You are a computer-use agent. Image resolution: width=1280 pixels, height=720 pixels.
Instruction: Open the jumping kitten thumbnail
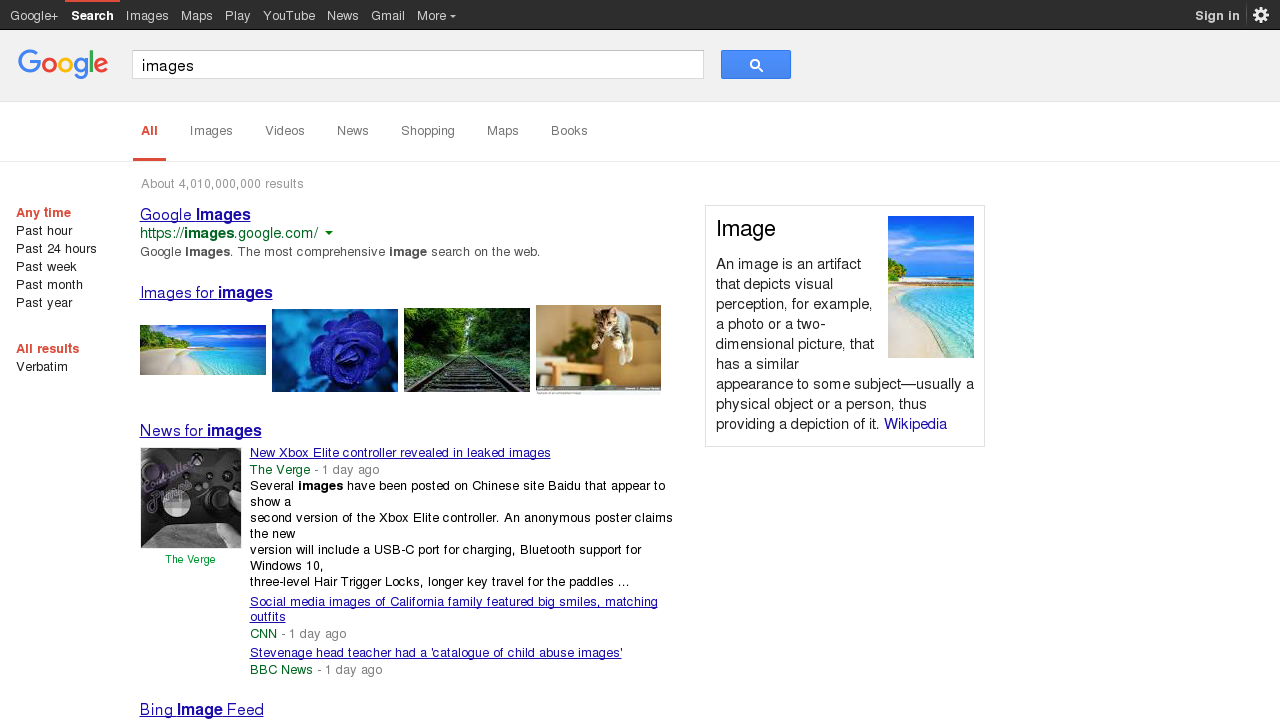[598, 349]
